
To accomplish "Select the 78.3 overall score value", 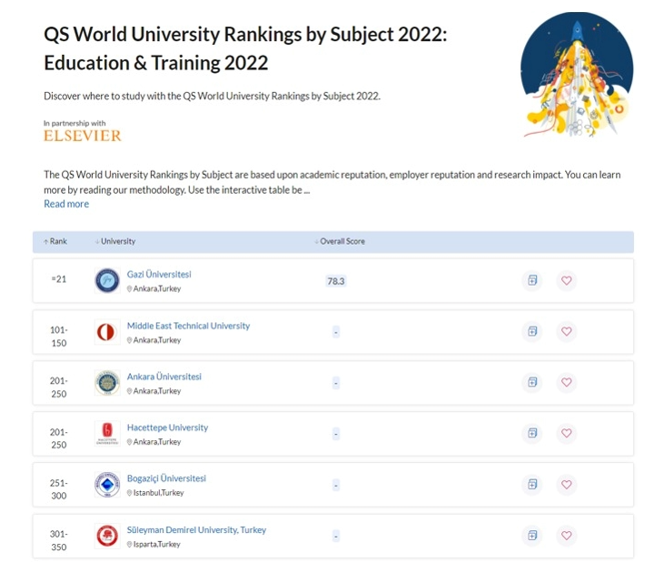I will [336, 281].
